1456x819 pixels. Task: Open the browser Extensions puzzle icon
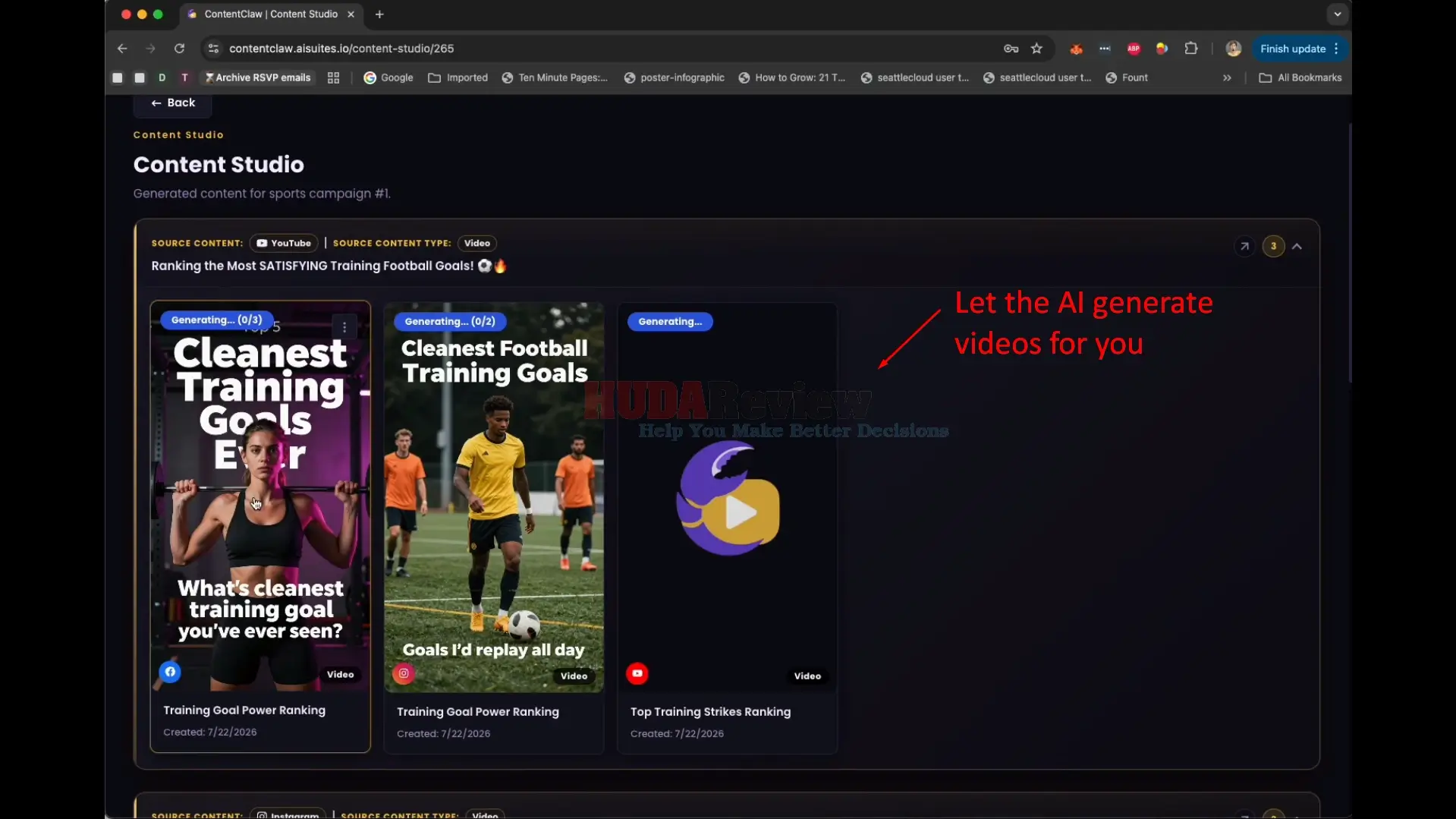[1191, 49]
